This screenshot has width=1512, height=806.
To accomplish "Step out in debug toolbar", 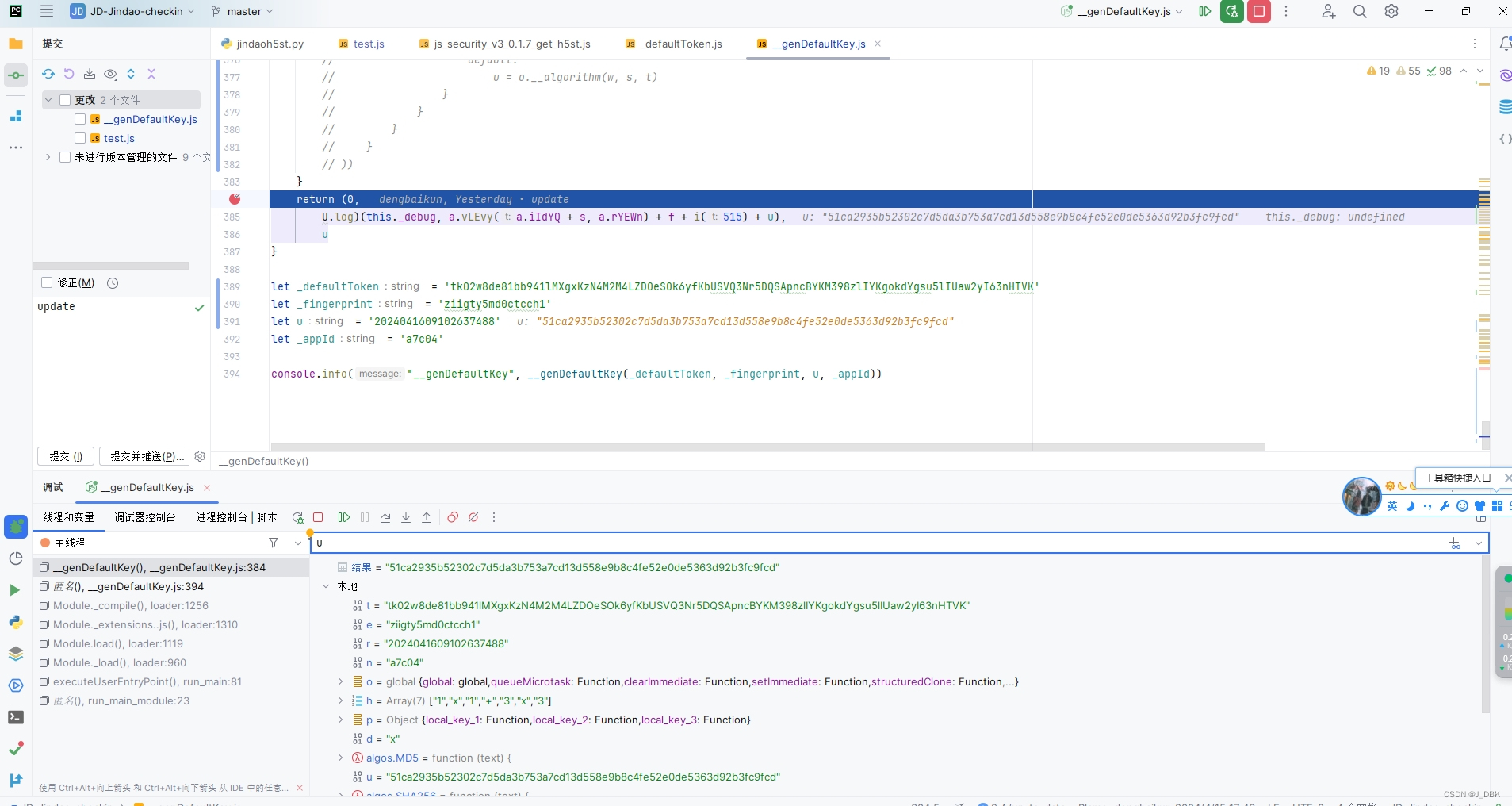I will point(427,517).
